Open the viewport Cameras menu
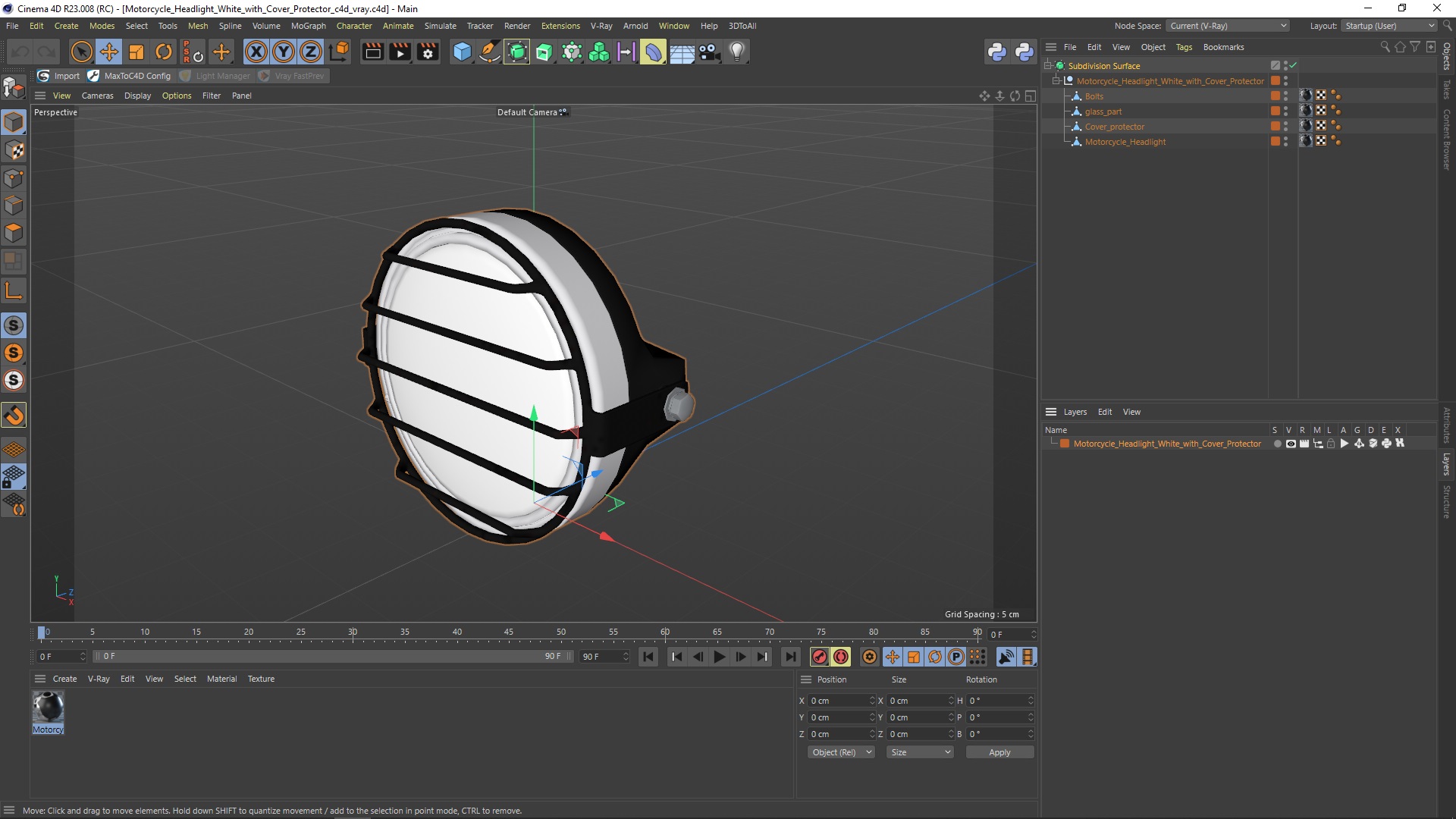 click(97, 96)
